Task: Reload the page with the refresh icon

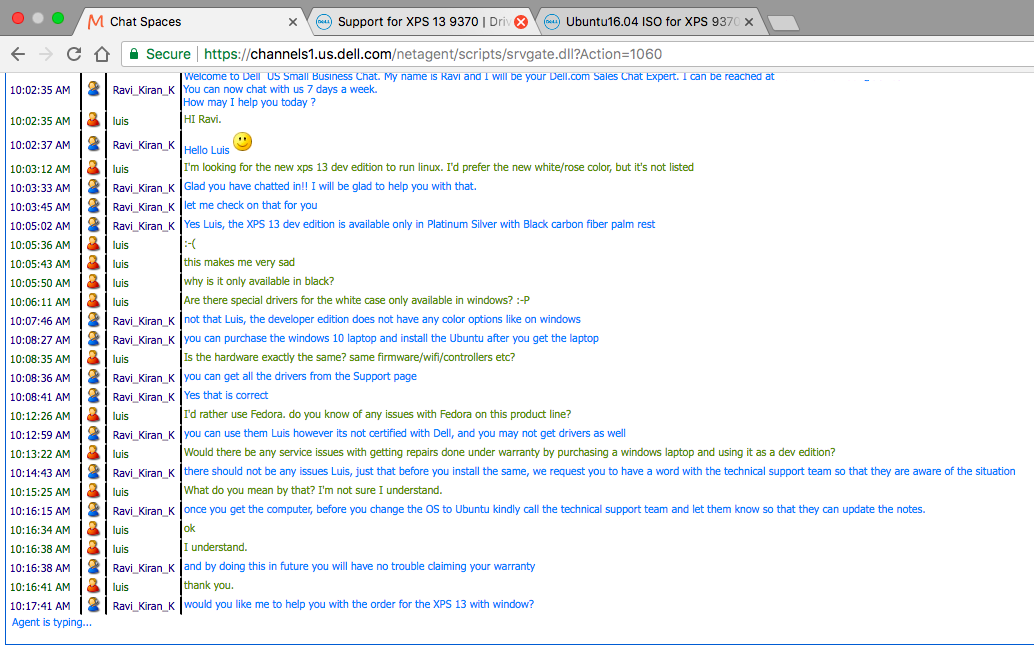Action: click(x=74, y=54)
